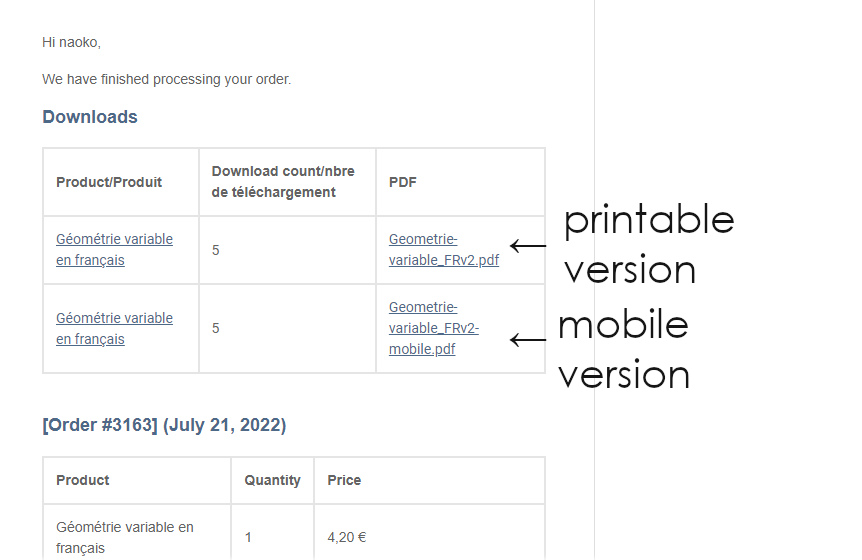Click the arrow pointing to mobile version PDF

(528, 340)
